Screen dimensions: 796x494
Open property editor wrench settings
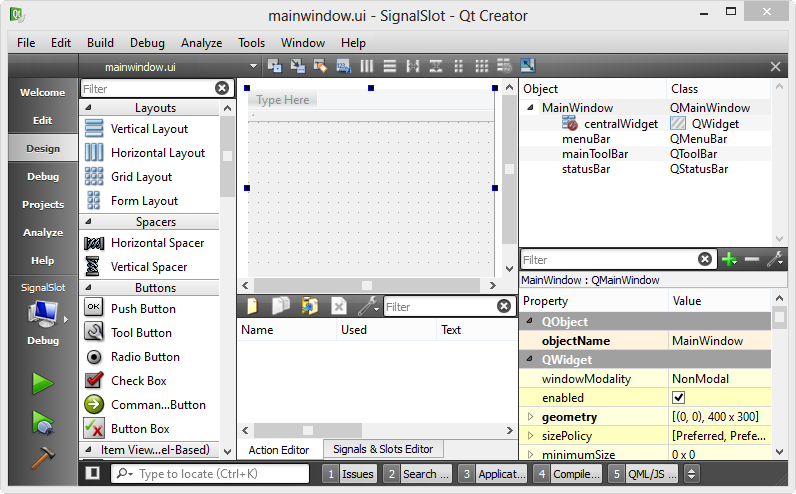coord(775,259)
